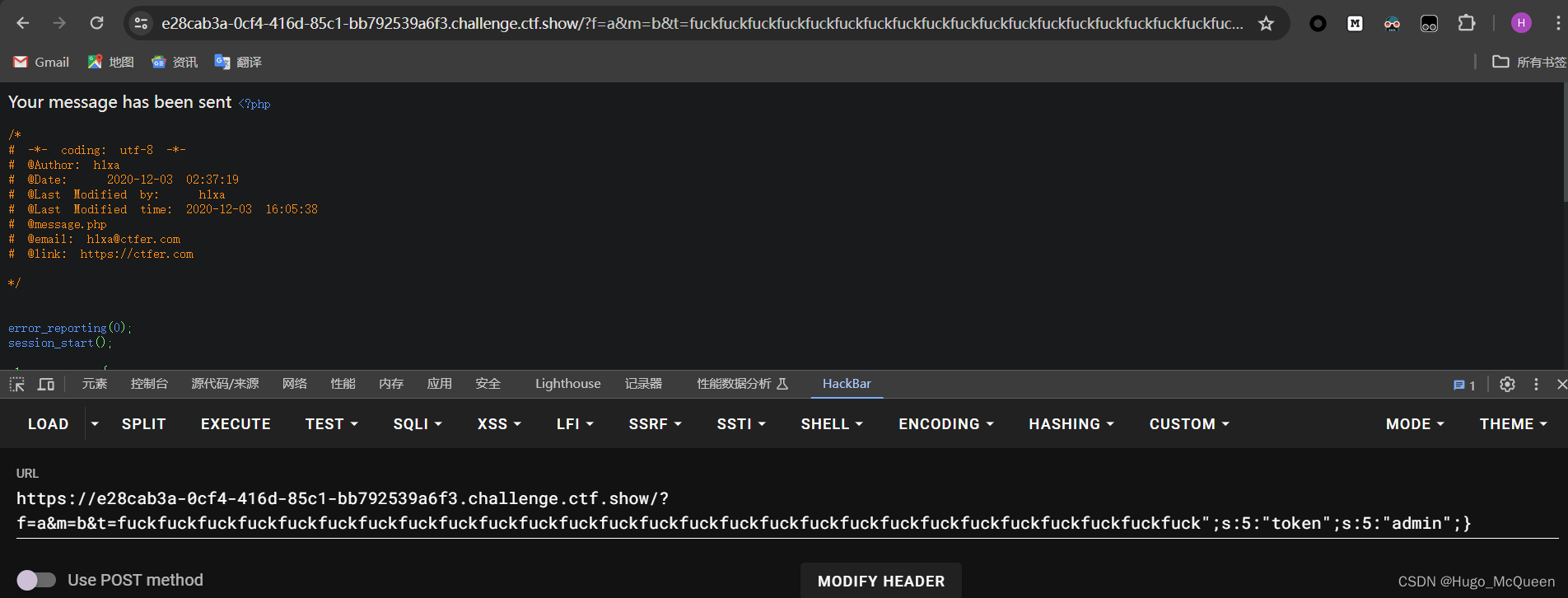1568x598 pixels.
Task: Open Gmail bookmark
Action: [x=41, y=62]
